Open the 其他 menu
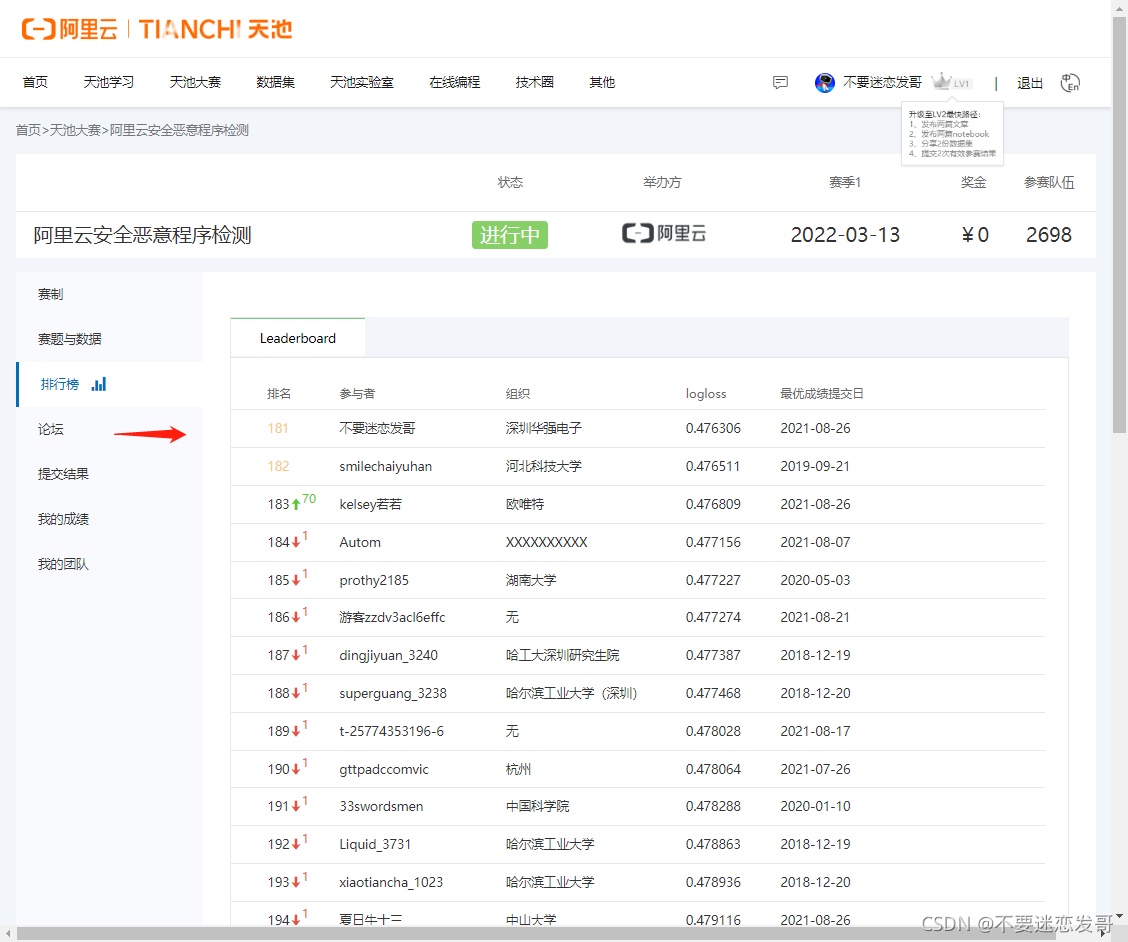1128x942 pixels. point(602,82)
